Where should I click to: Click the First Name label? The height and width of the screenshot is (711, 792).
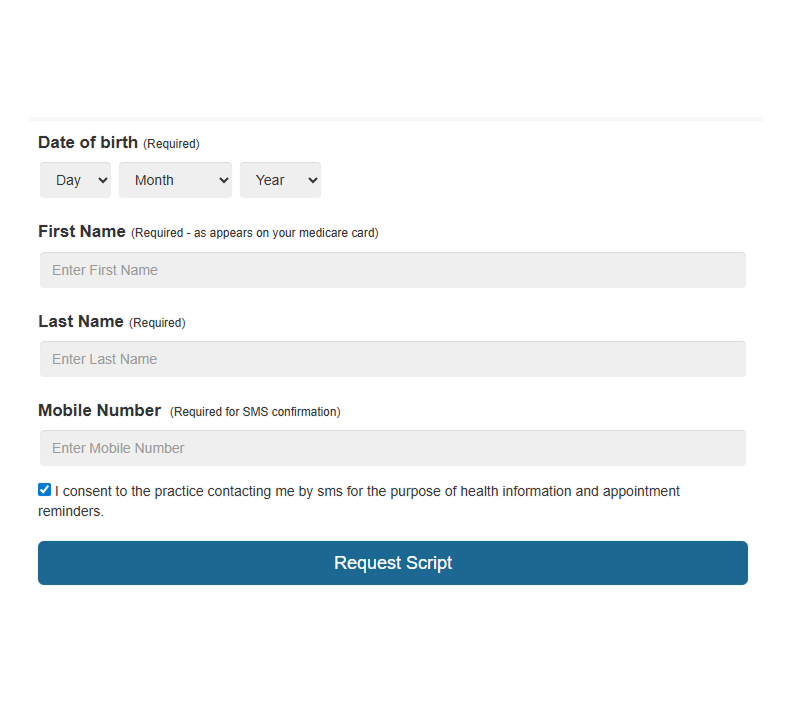click(82, 231)
